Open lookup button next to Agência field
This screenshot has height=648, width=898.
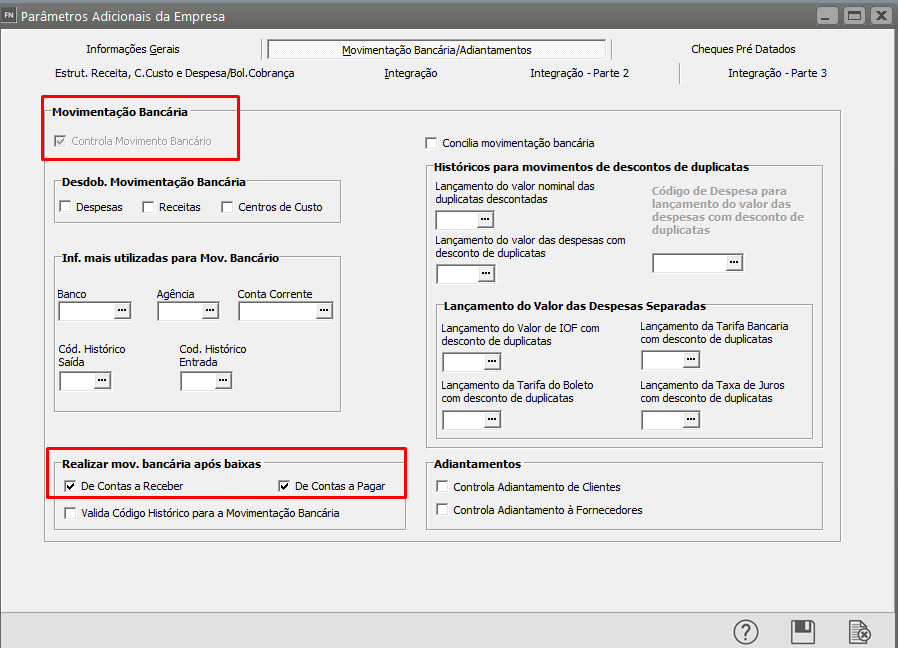point(210,311)
